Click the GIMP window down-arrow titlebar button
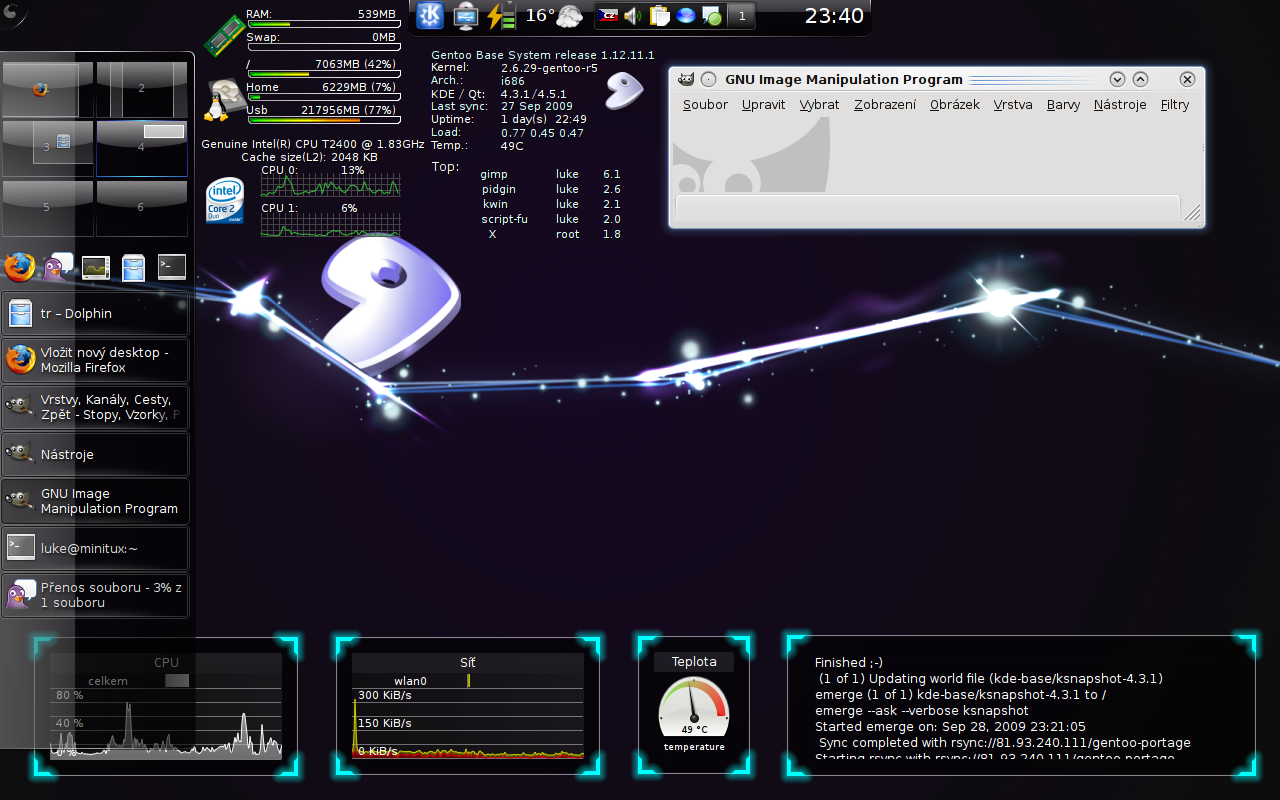1280x800 pixels. coord(1118,79)
